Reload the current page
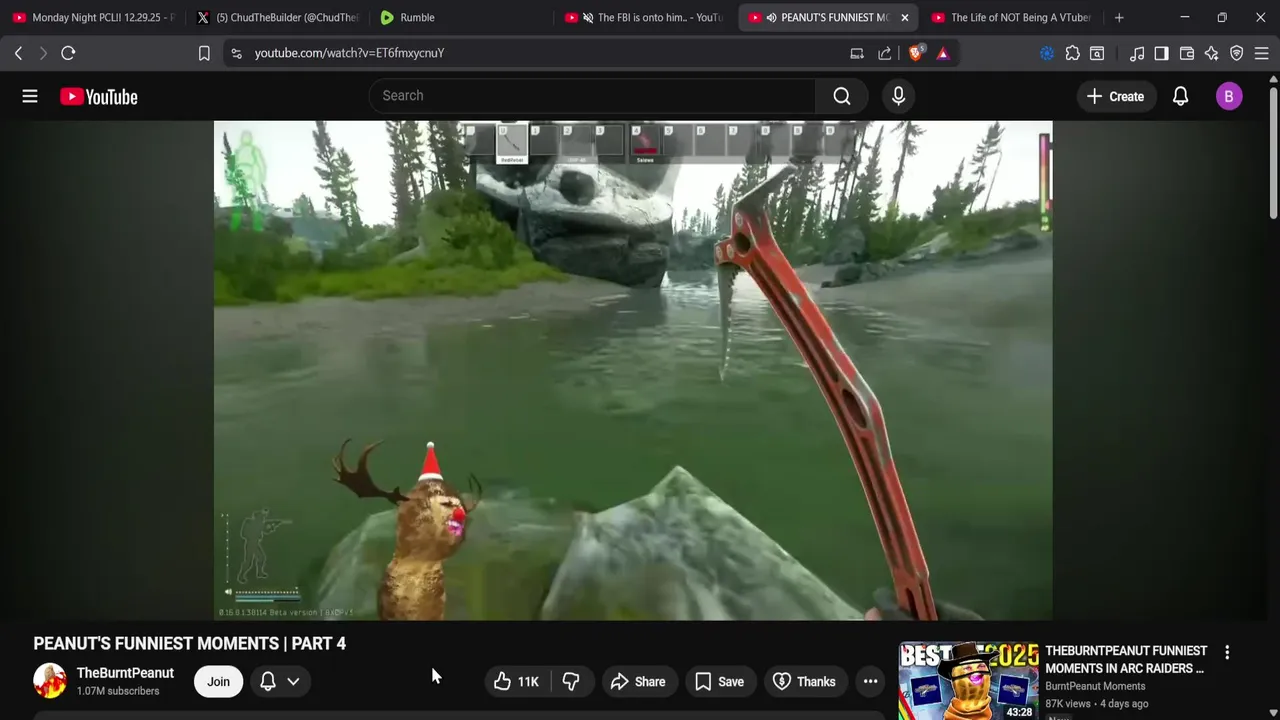The height and width of the screenshot is (720, 1280). [68, 53]
